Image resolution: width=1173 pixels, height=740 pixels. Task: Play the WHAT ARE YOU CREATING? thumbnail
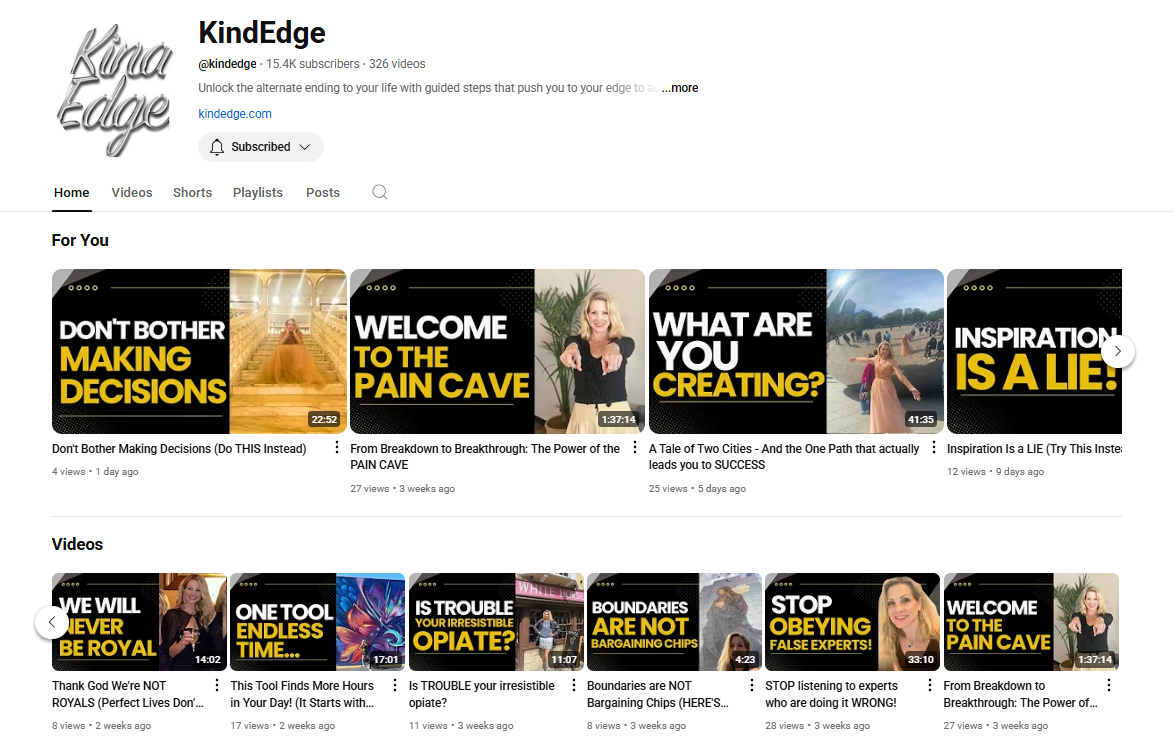(x=796, y=351)
